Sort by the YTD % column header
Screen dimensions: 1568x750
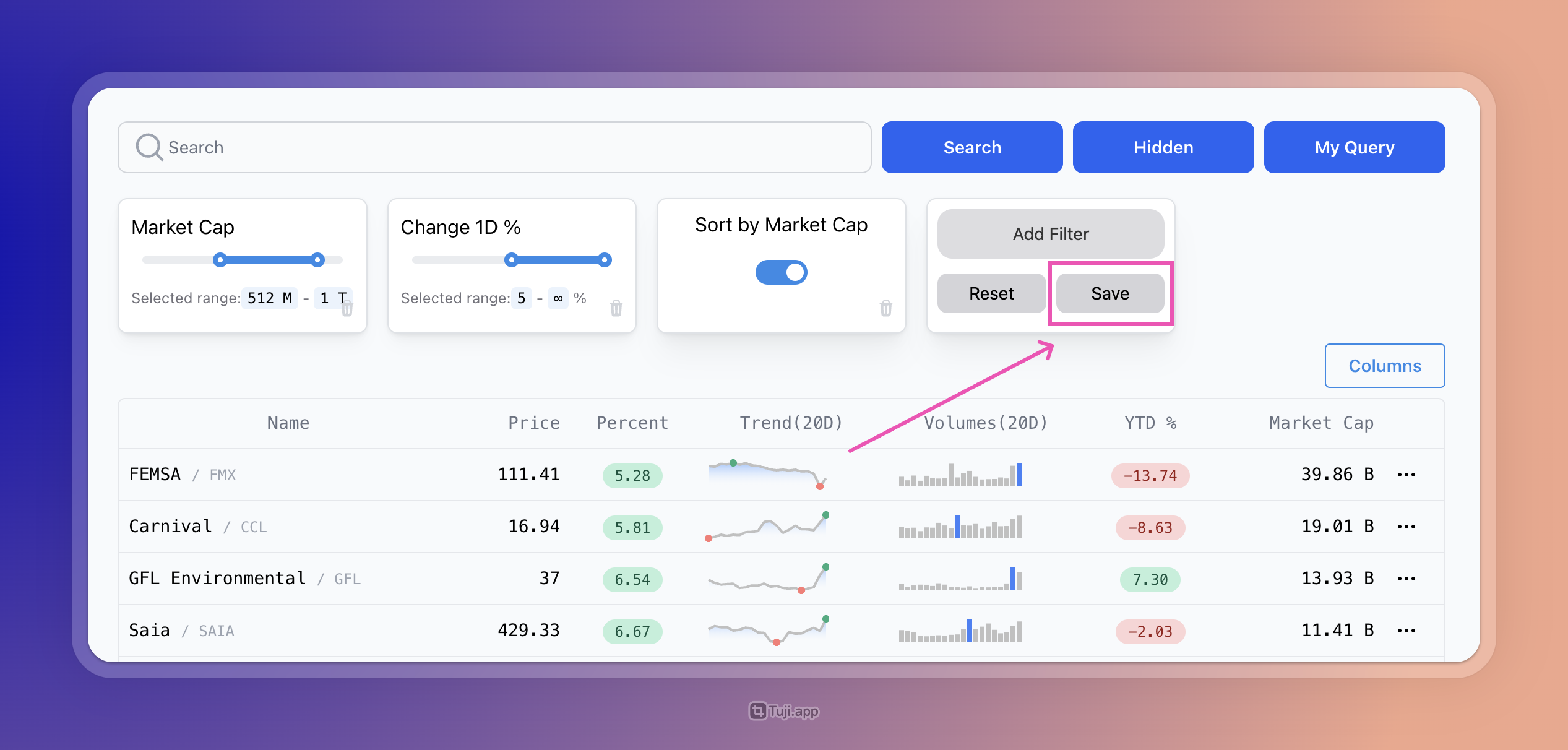[x=1150, y=423]
